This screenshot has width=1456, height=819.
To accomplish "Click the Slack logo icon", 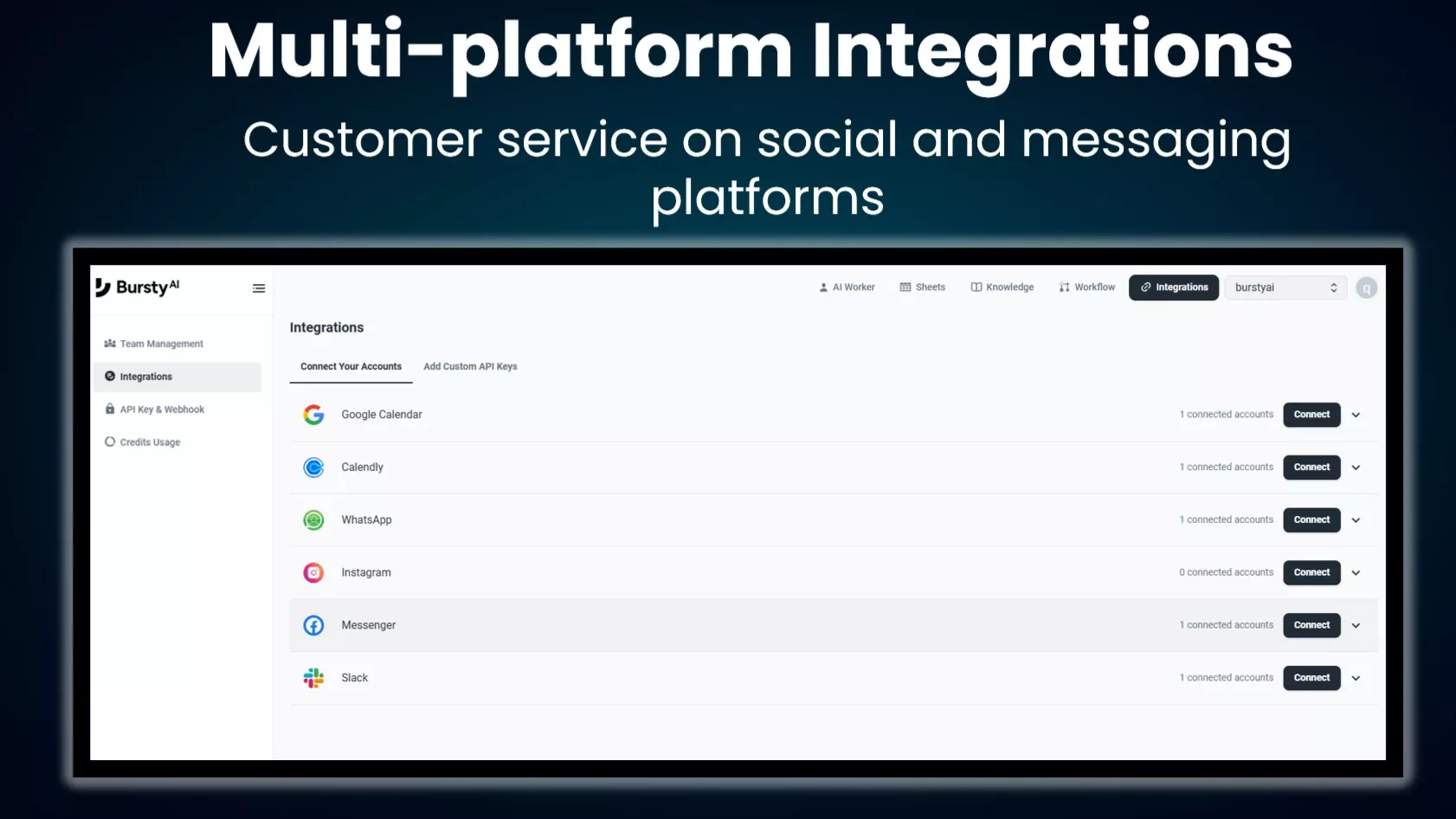I will pyautogui.click(x=313, y=678).
